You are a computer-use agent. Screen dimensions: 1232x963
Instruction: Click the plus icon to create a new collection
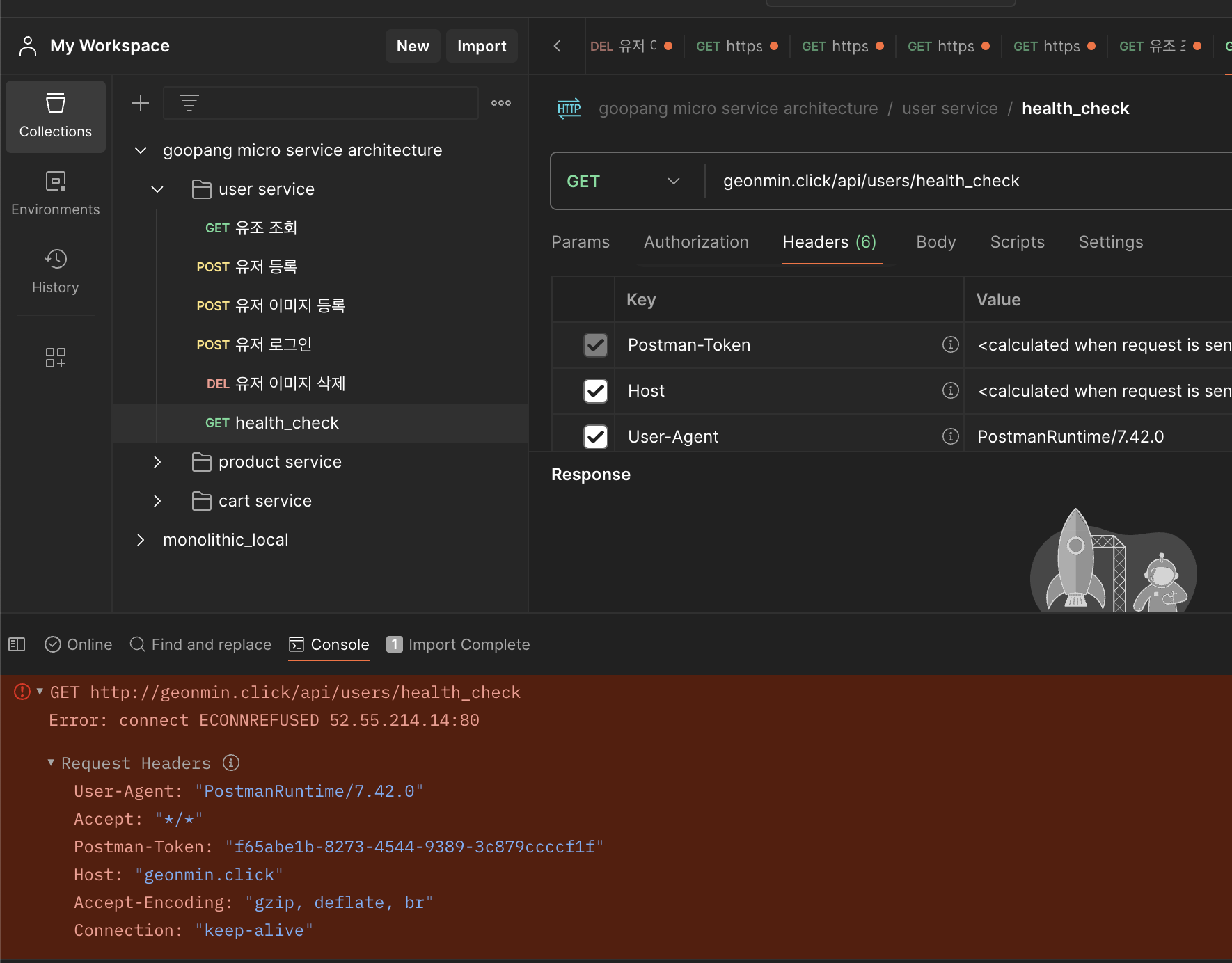tap(141, 103)
